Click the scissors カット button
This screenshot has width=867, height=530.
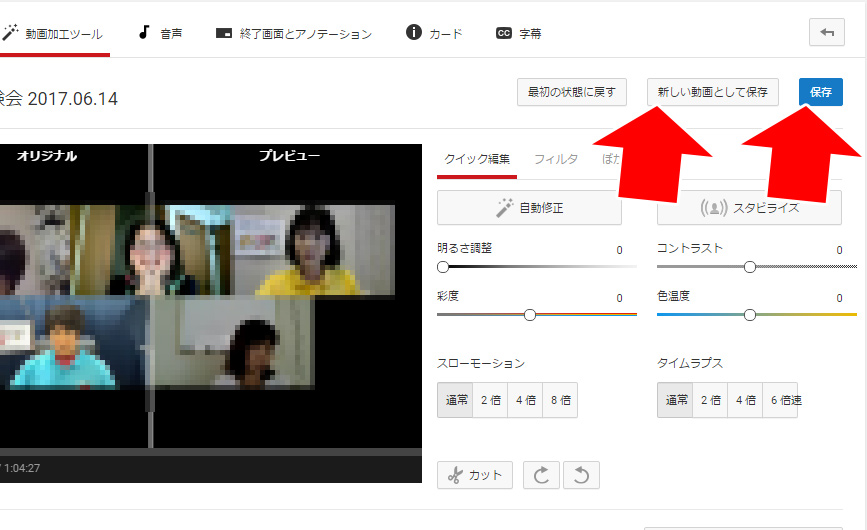(x=475, y=475)
